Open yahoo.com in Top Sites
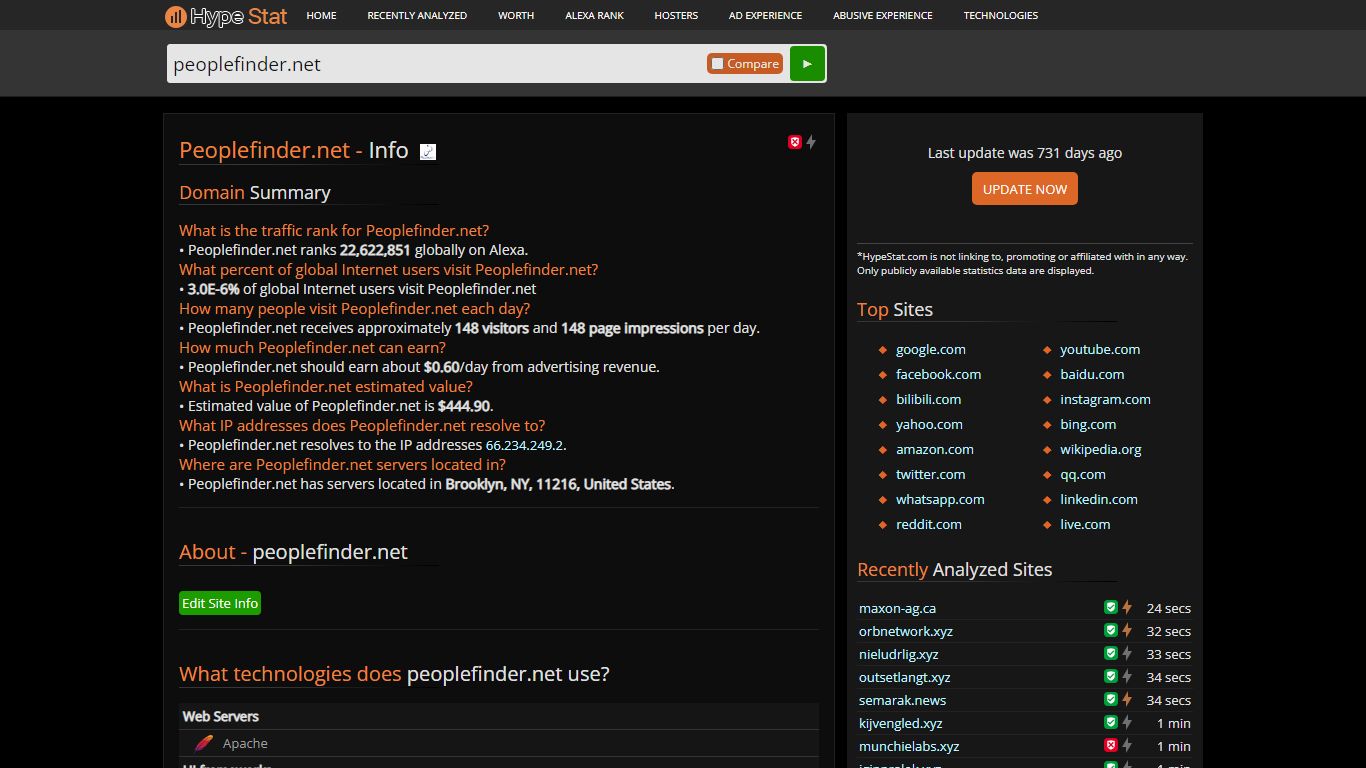This screenshot has height=768, width=1366. 929,424
